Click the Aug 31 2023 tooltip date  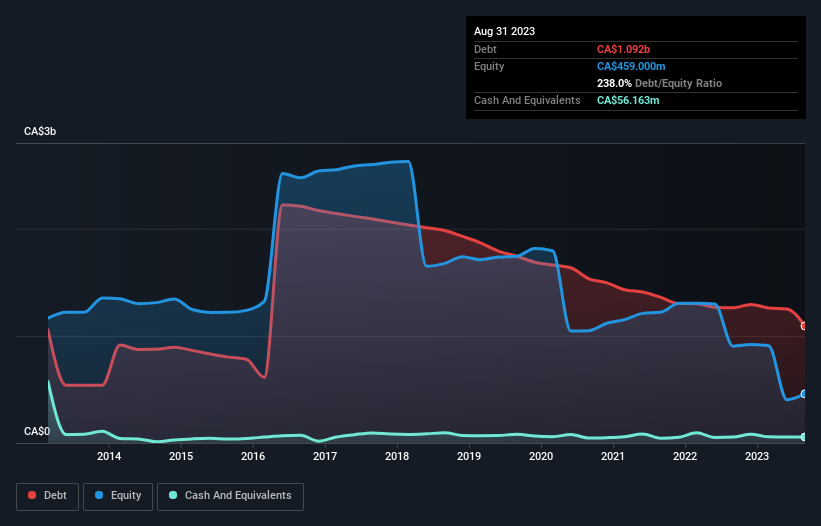(504, 31)
